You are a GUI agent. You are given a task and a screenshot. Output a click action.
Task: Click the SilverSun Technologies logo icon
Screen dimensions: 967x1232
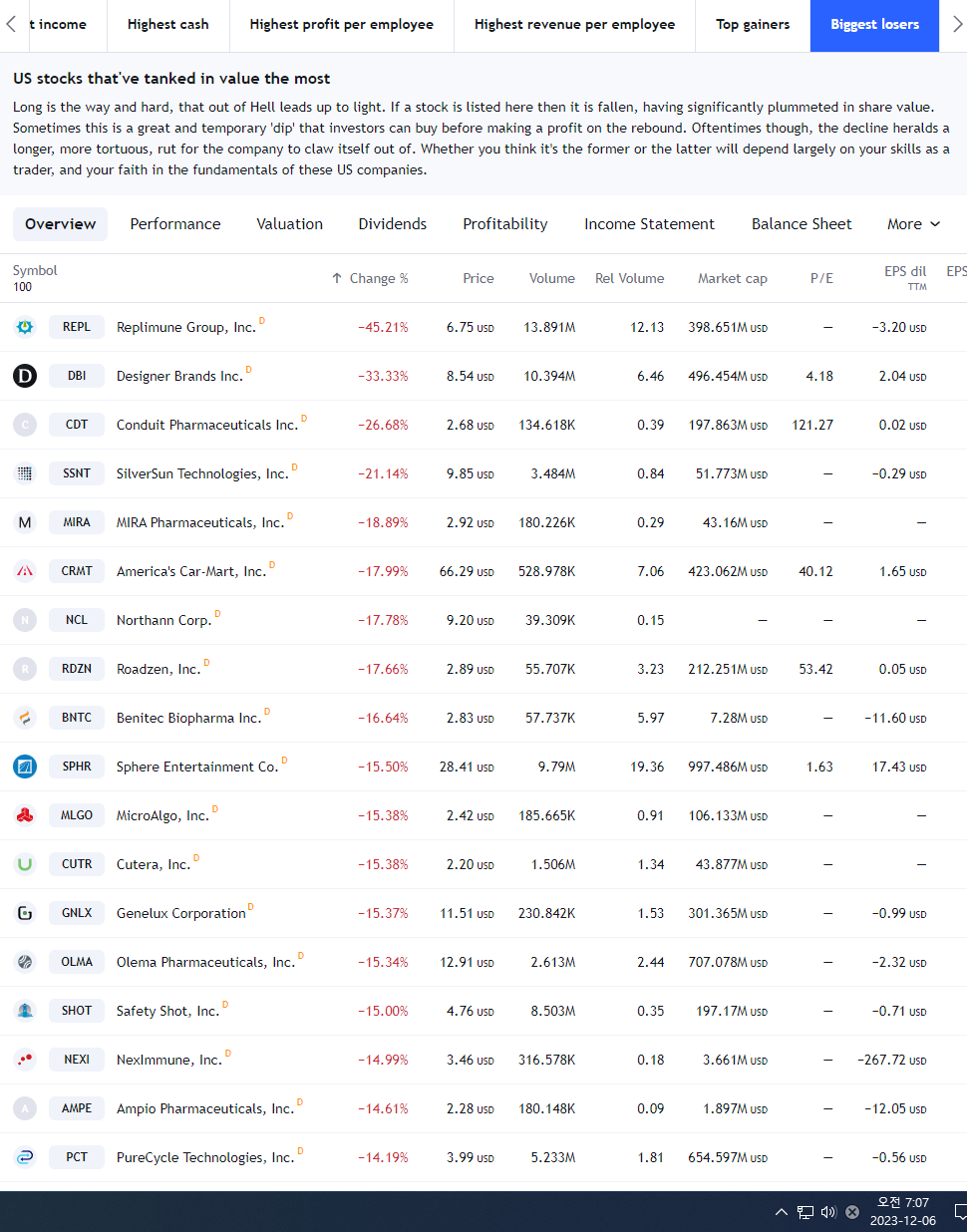(25, 473)
